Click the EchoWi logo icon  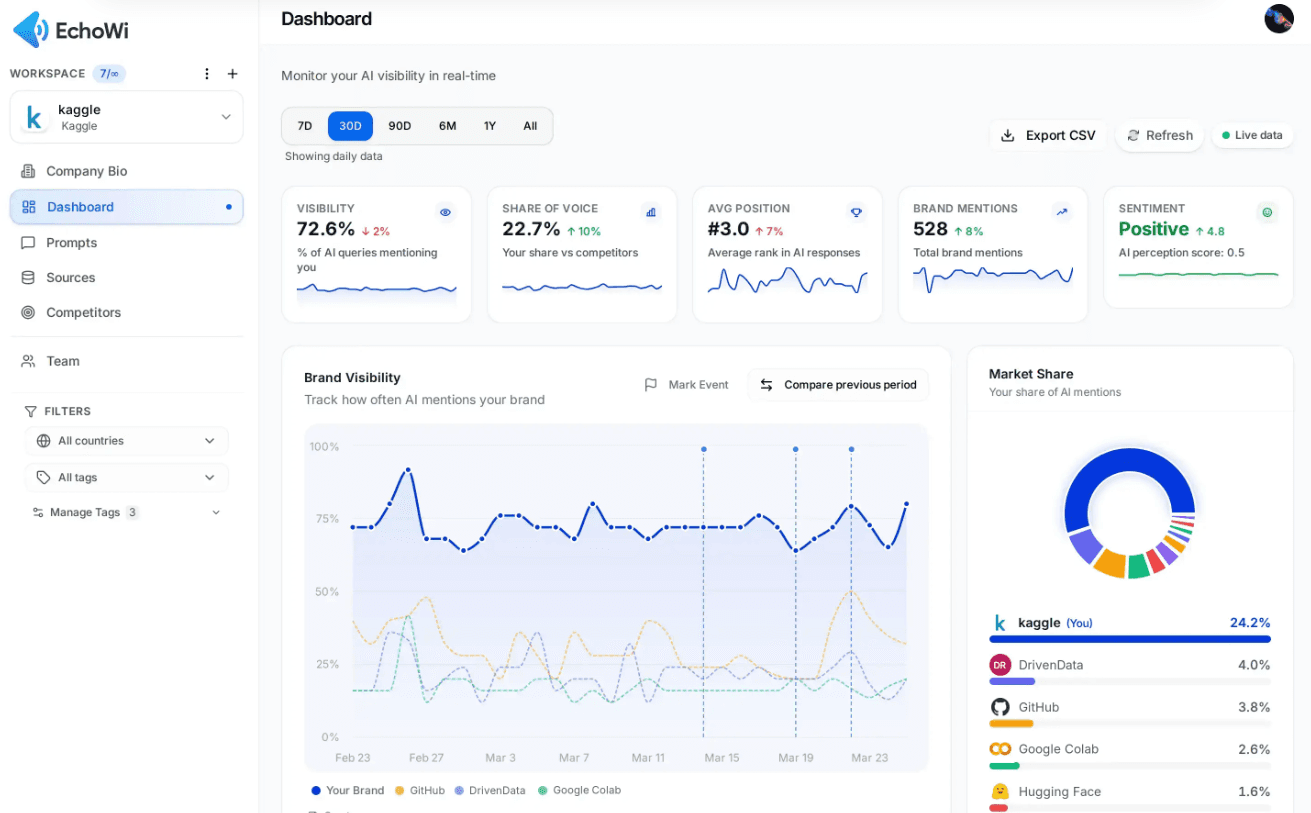tap(30, 30)
